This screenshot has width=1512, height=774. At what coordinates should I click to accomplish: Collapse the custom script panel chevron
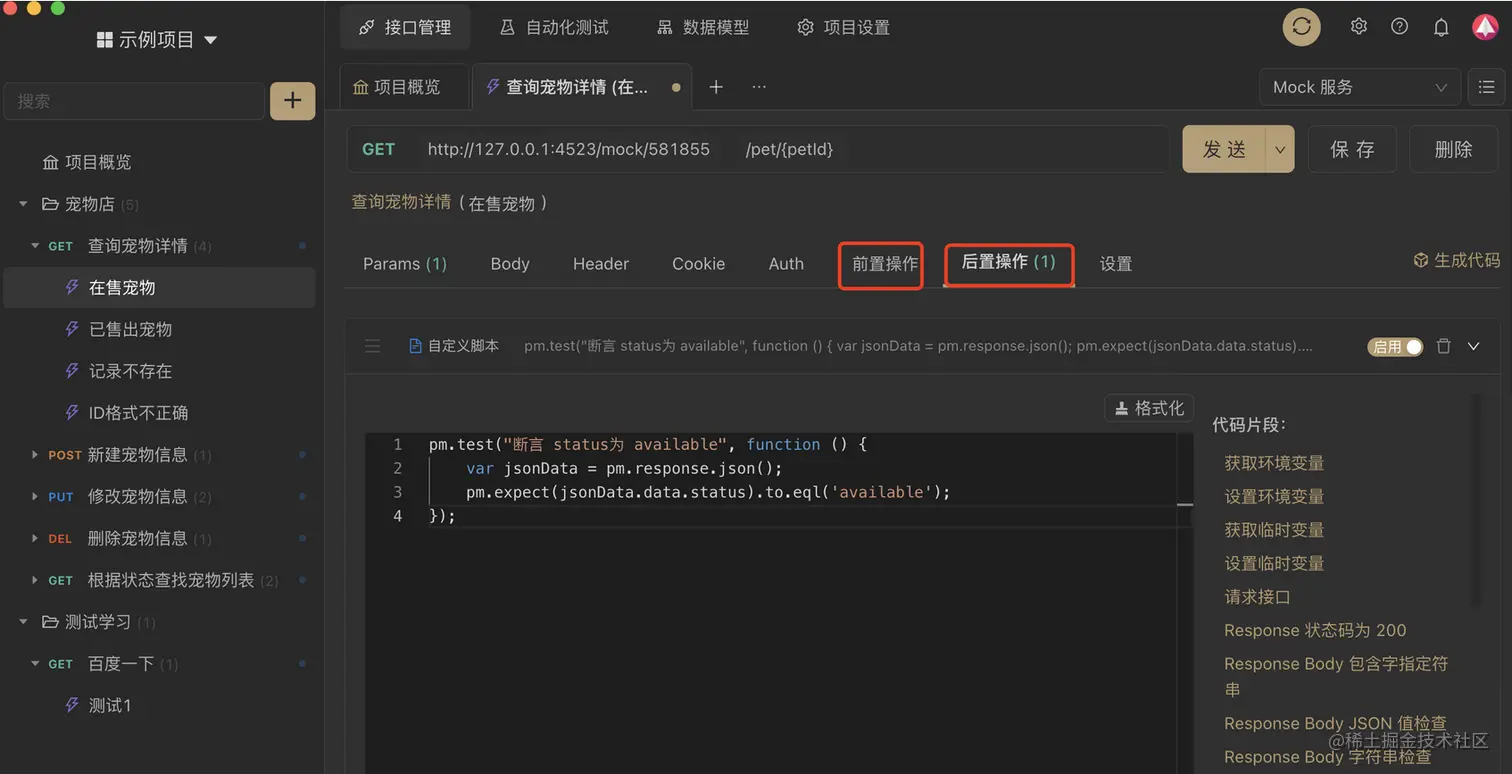tap(1473, 346)
